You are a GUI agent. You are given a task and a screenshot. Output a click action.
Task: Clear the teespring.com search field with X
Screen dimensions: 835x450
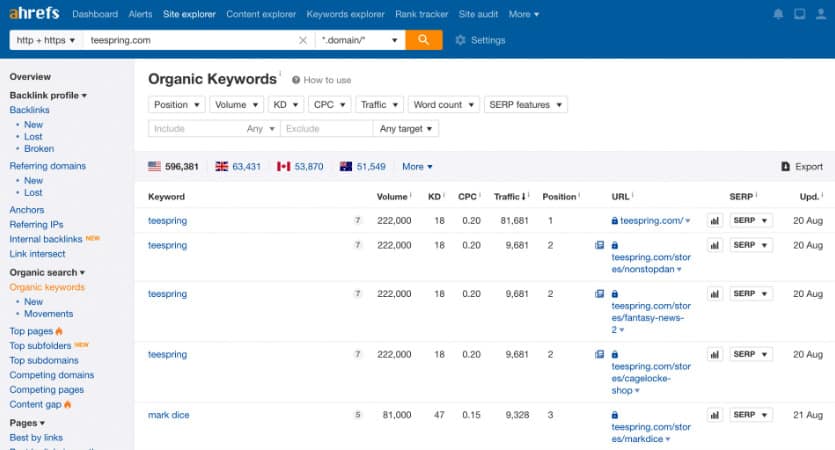[303, 40]
